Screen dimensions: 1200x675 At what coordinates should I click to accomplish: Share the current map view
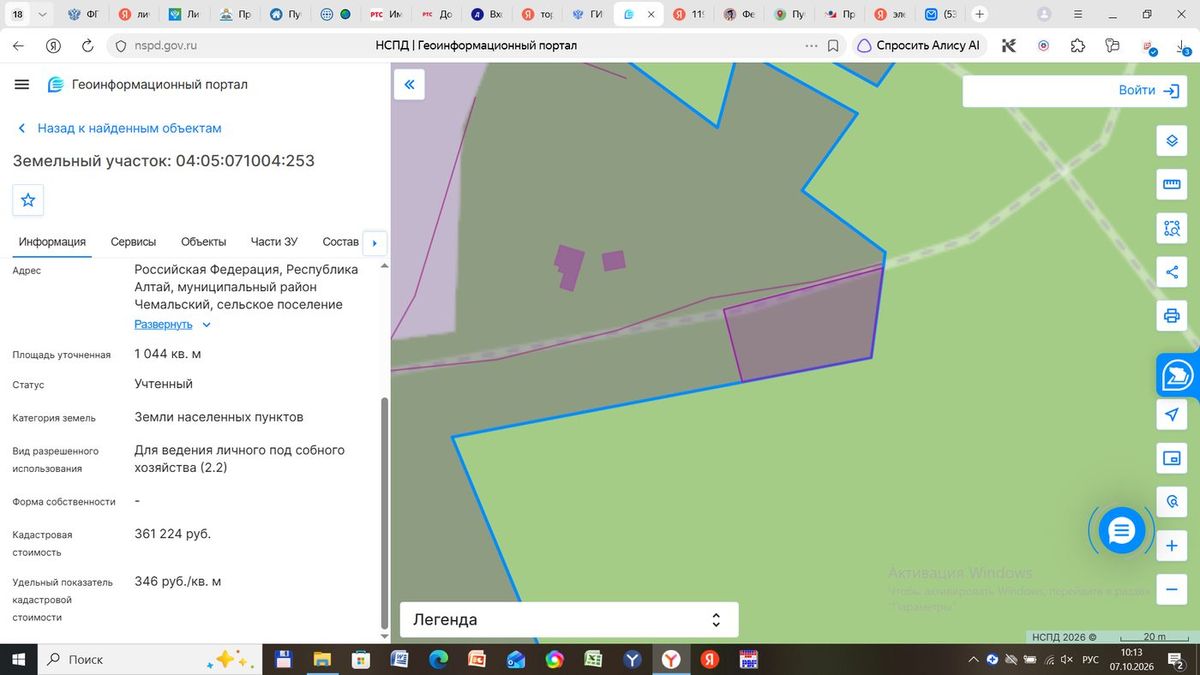click(1172, 272)
